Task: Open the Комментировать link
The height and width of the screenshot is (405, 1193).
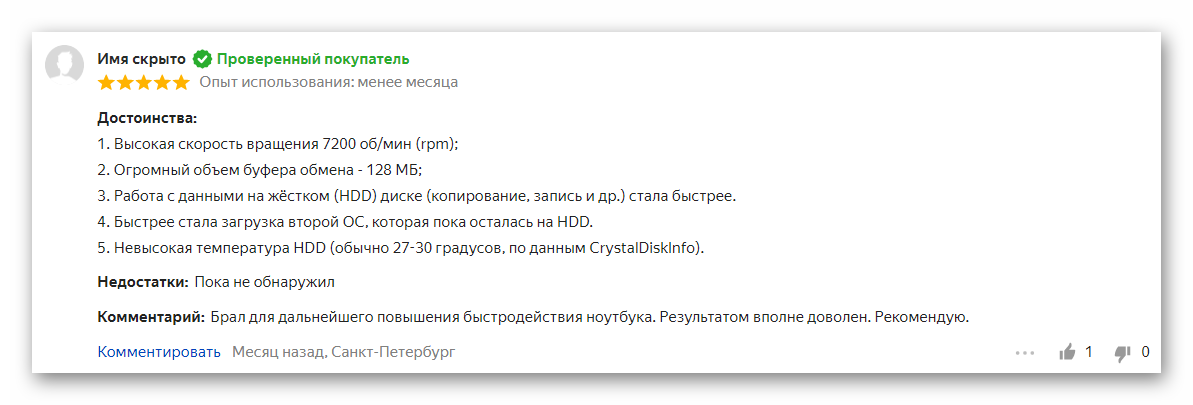Action: 159,352
